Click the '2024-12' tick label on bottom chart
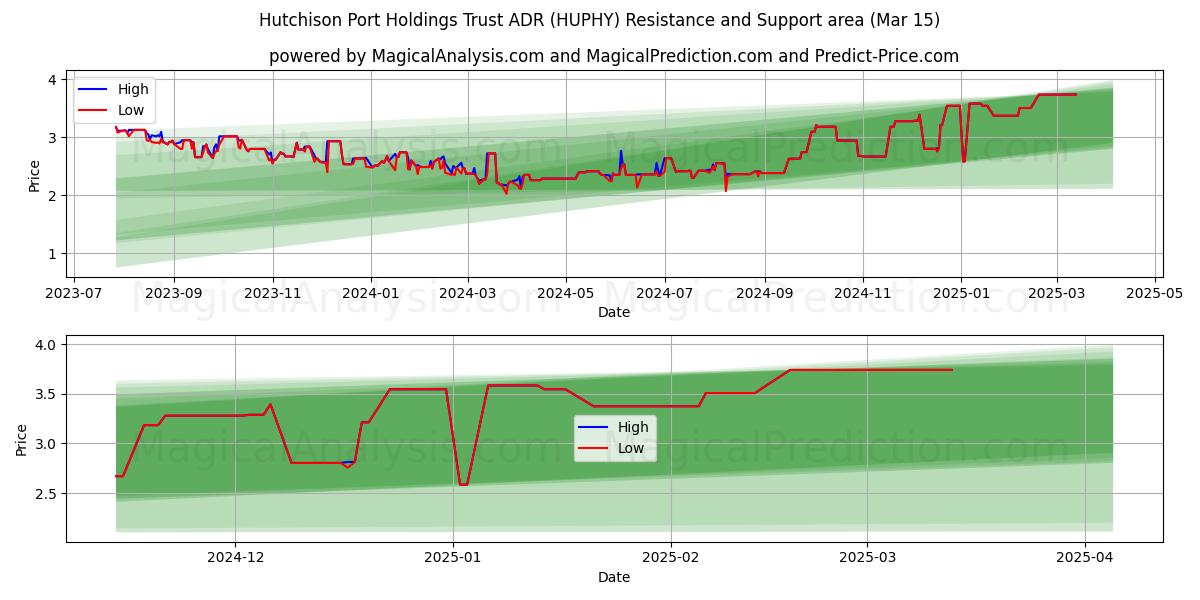The image size is (1200, 600). tap(235, 559)
